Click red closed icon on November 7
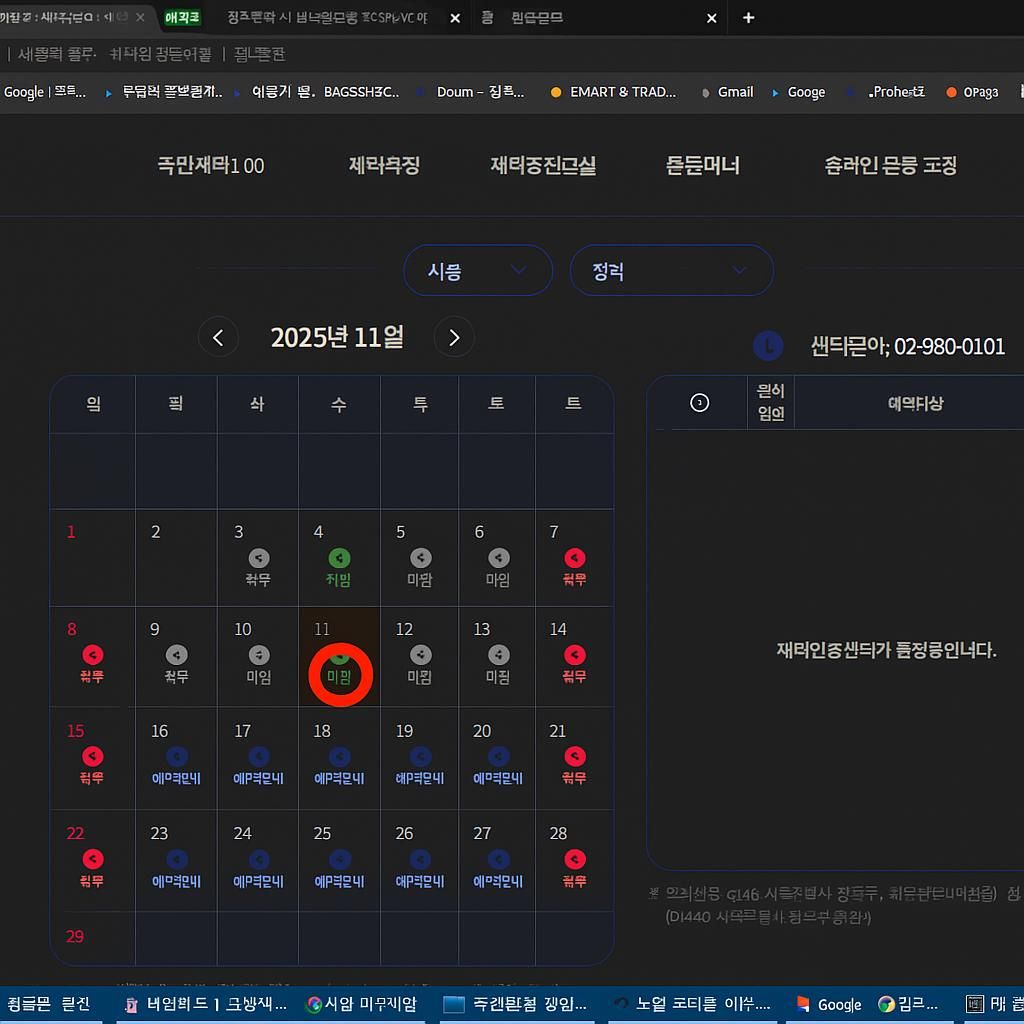 coord(574,558)
